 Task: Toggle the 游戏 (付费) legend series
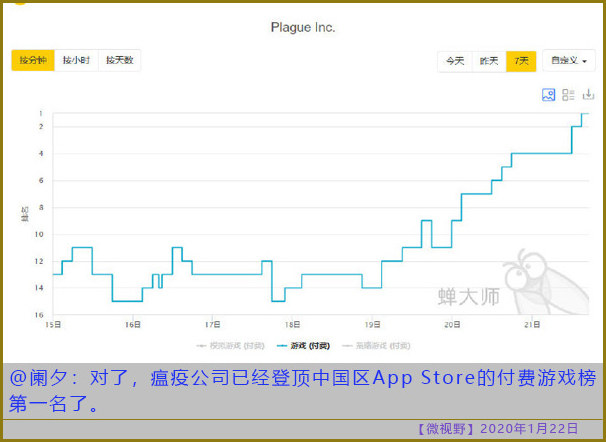pos(303,346)
